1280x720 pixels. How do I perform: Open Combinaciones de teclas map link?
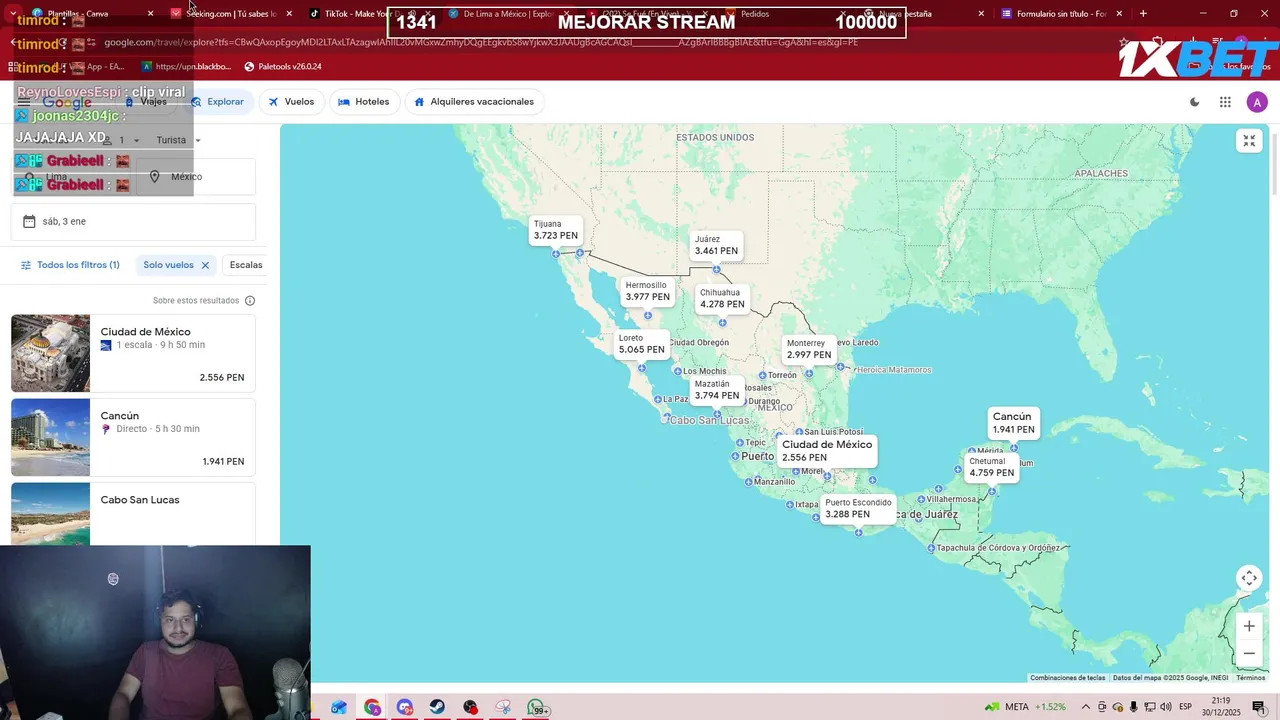tap(1068, 678)
